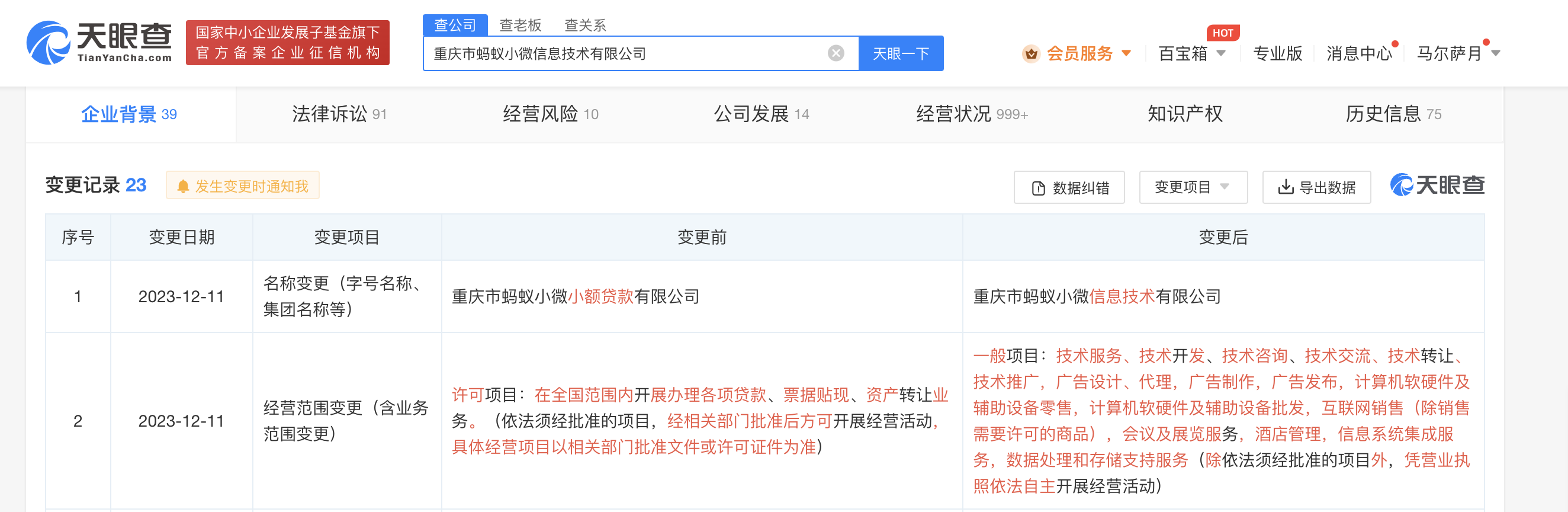Open the 专业版 link
Image resolution: width=1568 pixels, height=512 pixels.
coord(1278,53)
